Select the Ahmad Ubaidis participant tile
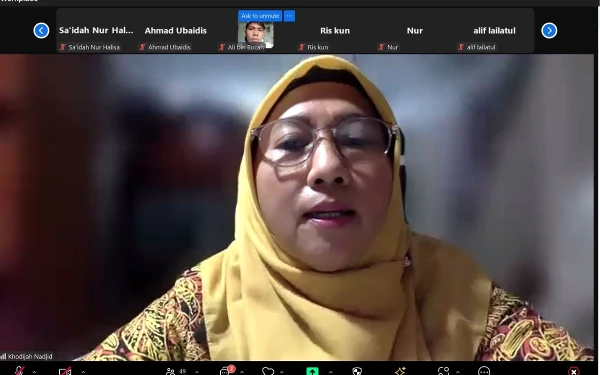This screenshot has height=375, width=600. tap(176, 31)
